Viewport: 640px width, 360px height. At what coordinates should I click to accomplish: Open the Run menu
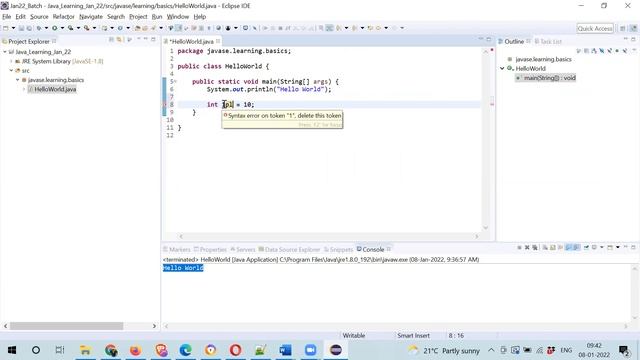(157, 17)
